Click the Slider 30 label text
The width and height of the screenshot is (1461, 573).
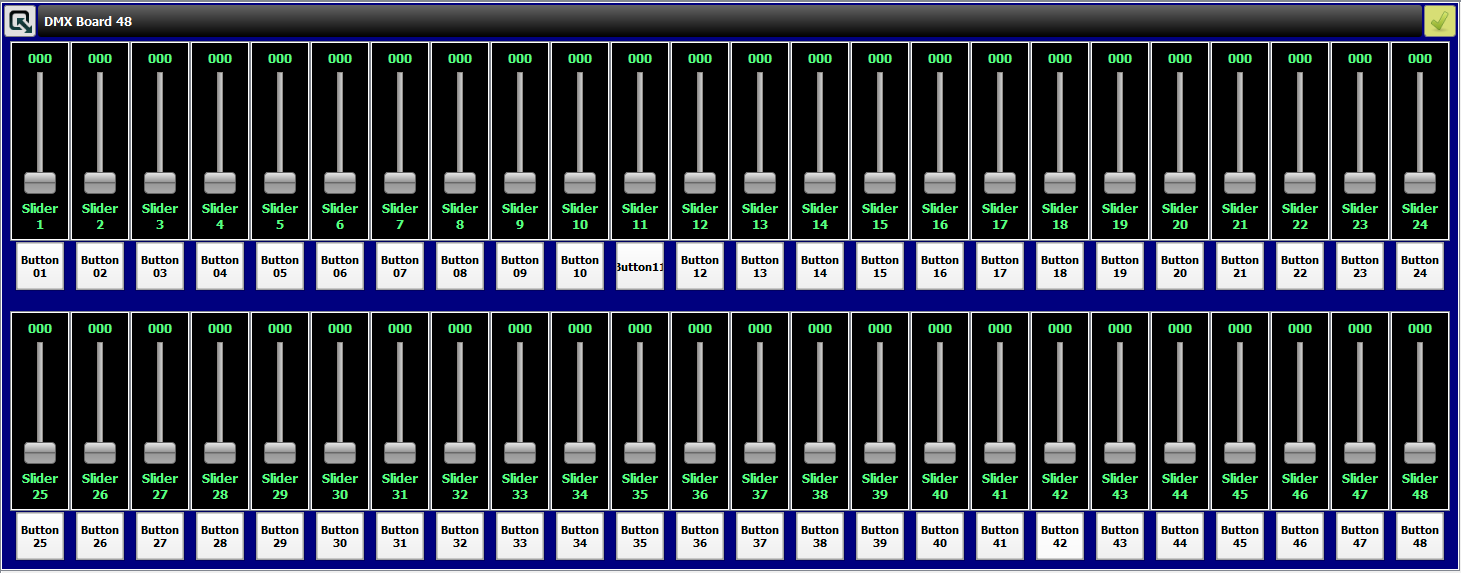click(x=340, y=486)
